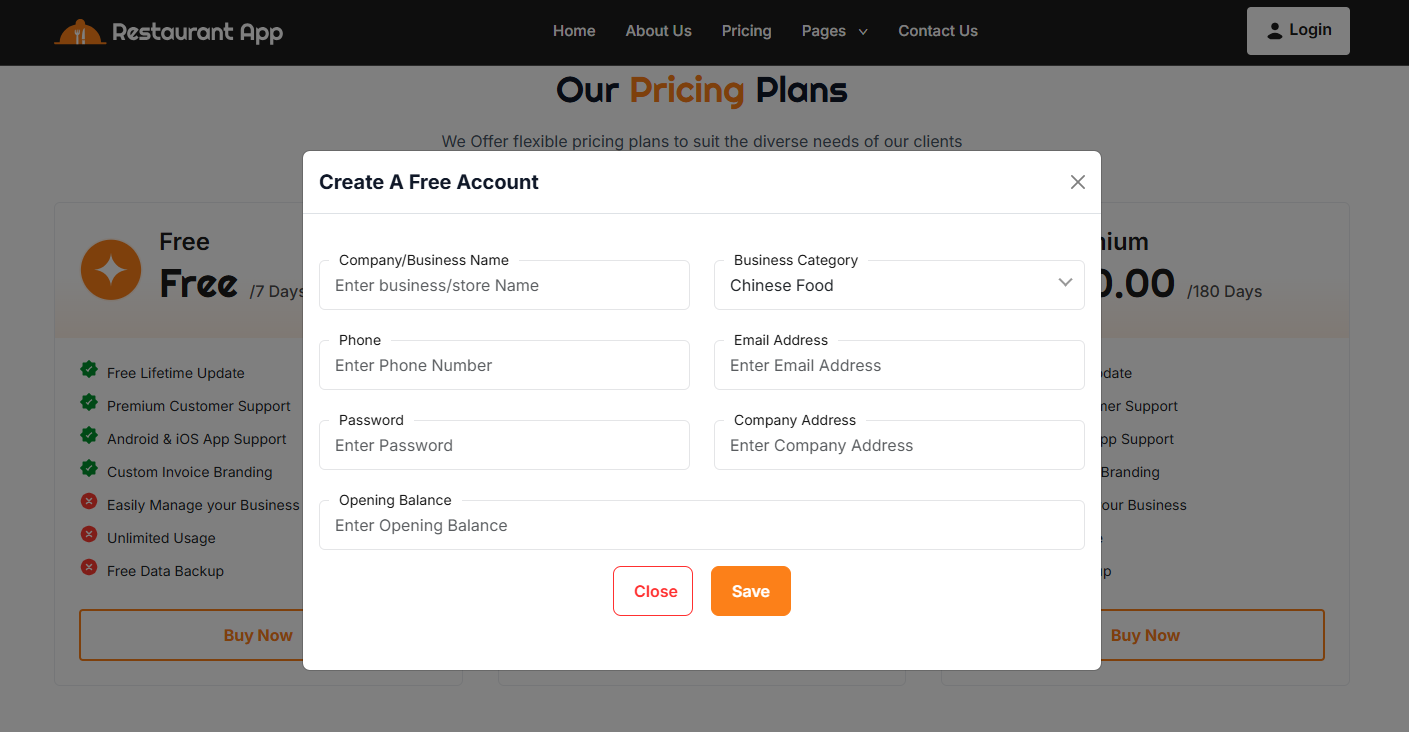The height and width of the screenshot is (732, 1409).
Task: Expand the Pages menu in the navbar
Action: (834, 31)
